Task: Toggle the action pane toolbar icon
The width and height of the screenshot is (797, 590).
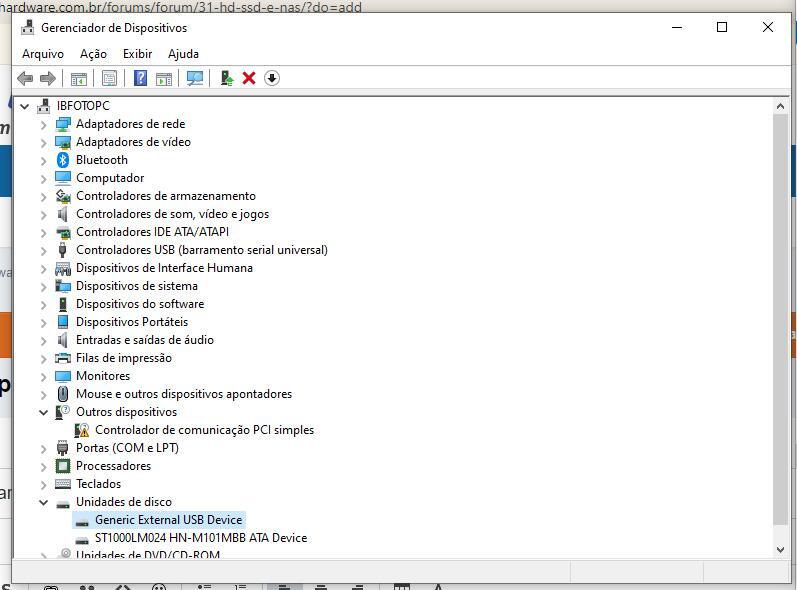Action: 164,78
